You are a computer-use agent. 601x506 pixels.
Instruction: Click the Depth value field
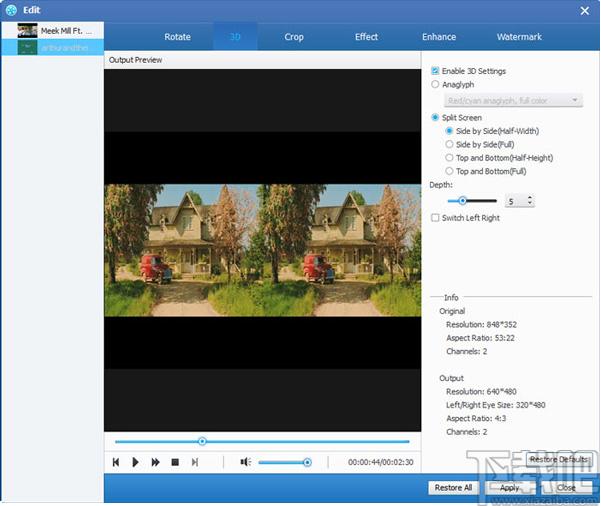(x=515, y=201)
